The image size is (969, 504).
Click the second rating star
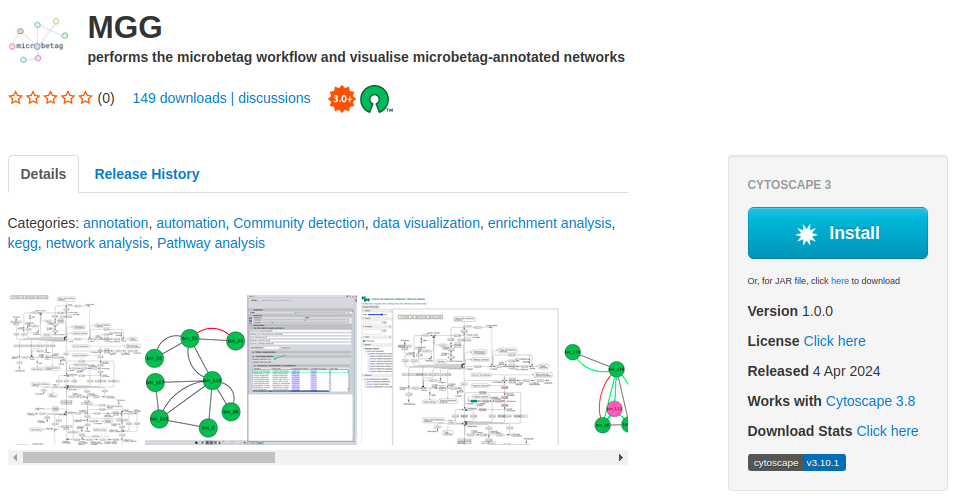pyautogui.click(x=33, y=98)
